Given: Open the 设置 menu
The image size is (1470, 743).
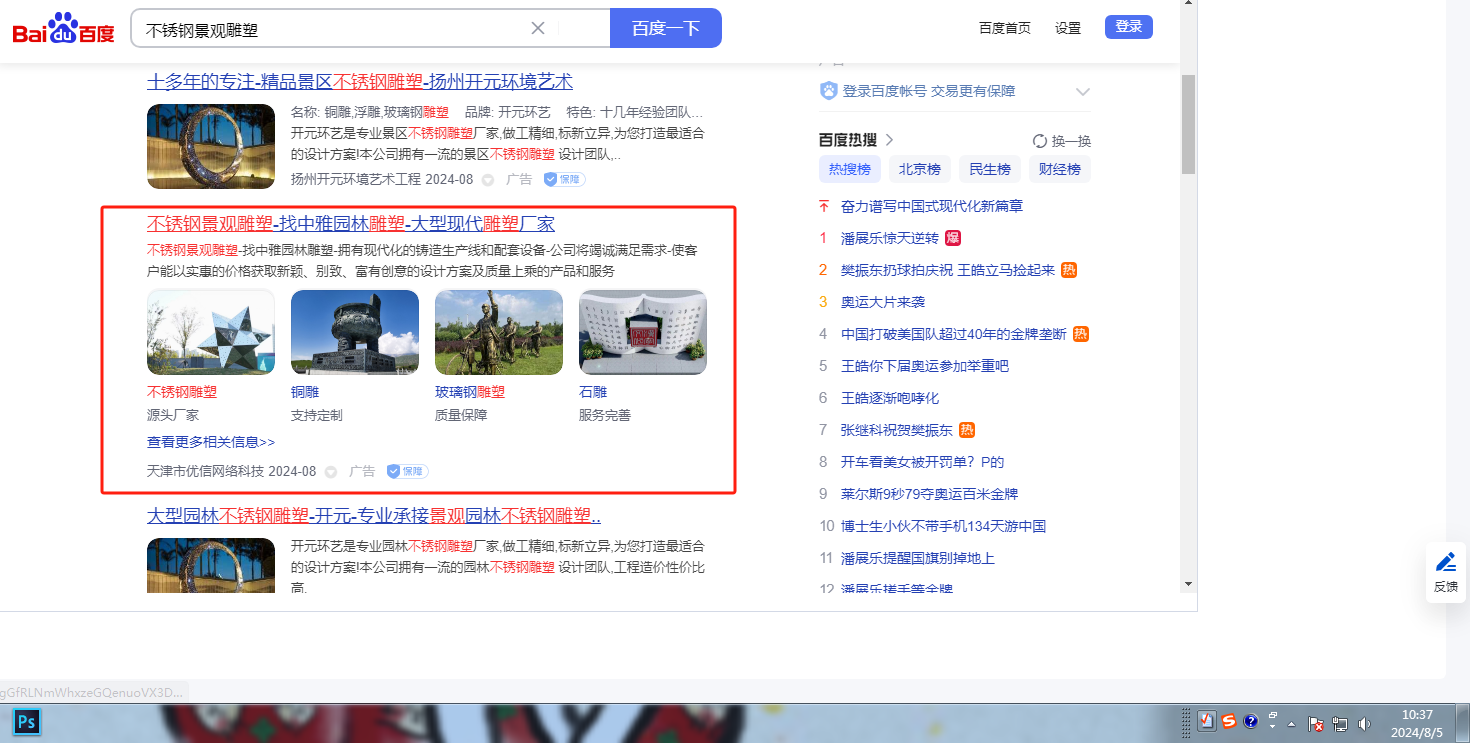Looking at the screenshot, I should click(x=1068, y=28).
